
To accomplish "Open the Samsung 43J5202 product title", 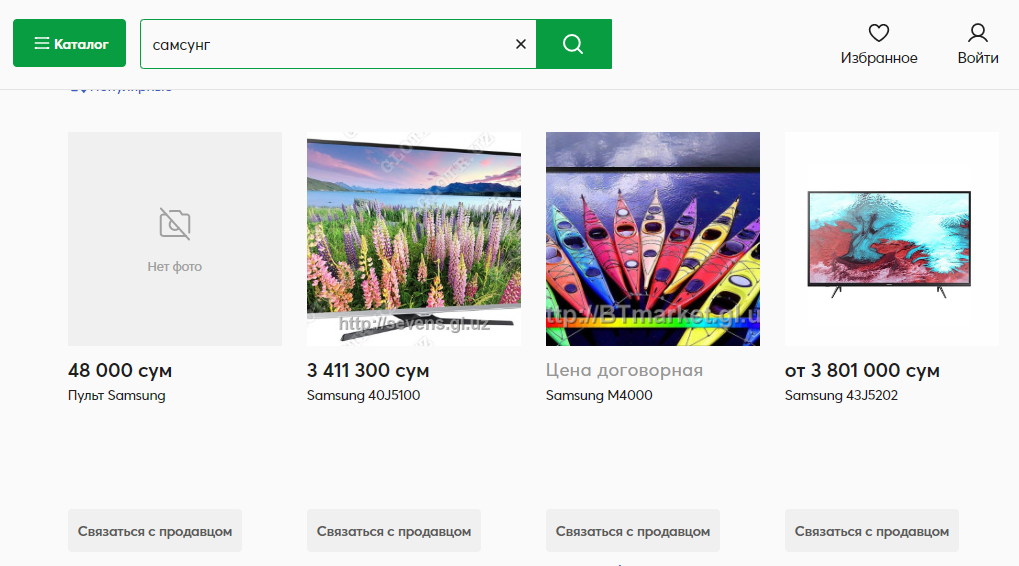I will [x=841, y=395].
